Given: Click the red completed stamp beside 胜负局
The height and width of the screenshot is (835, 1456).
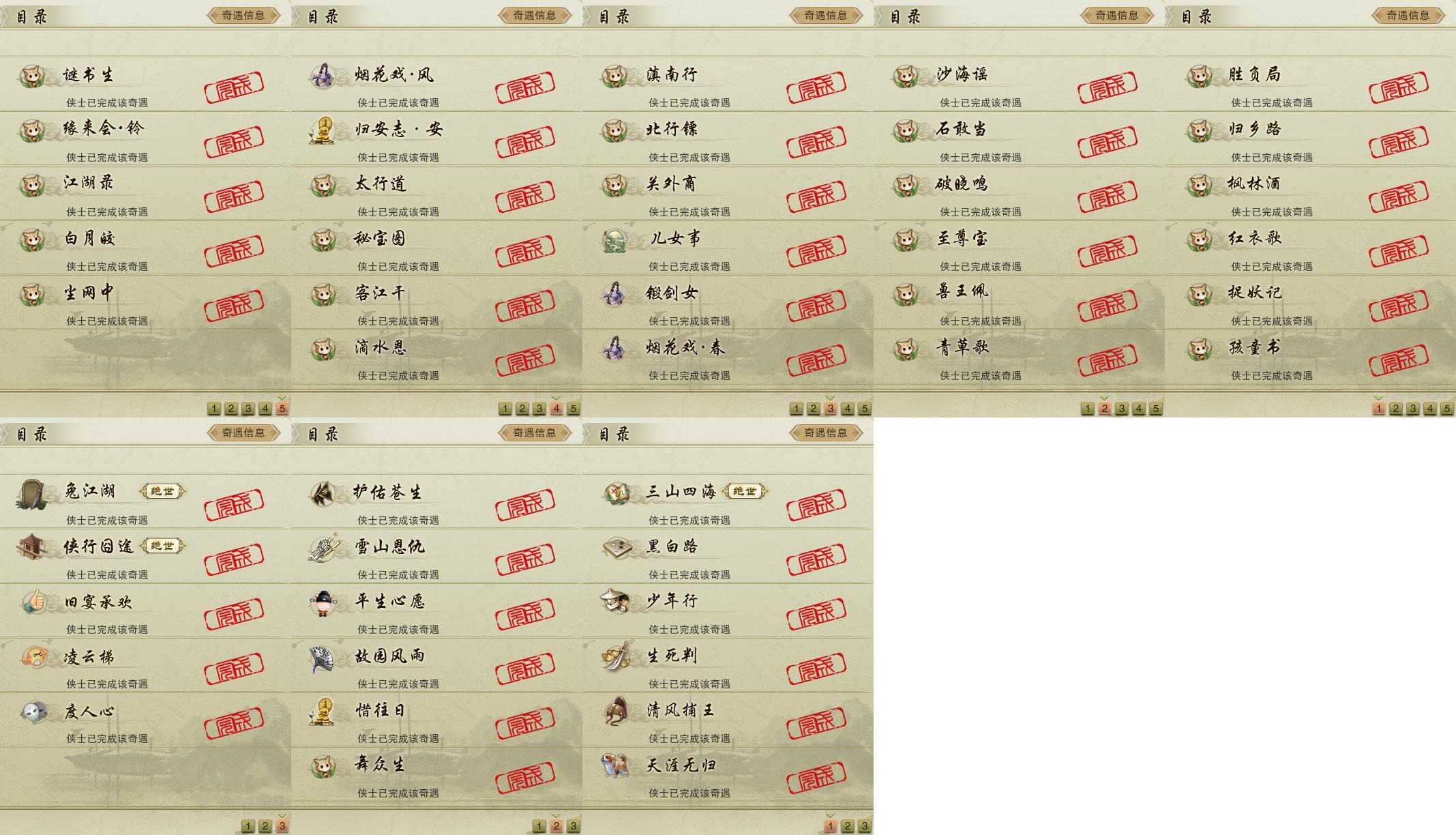Looking at the screenshot, I should [x=1398, y=86].
